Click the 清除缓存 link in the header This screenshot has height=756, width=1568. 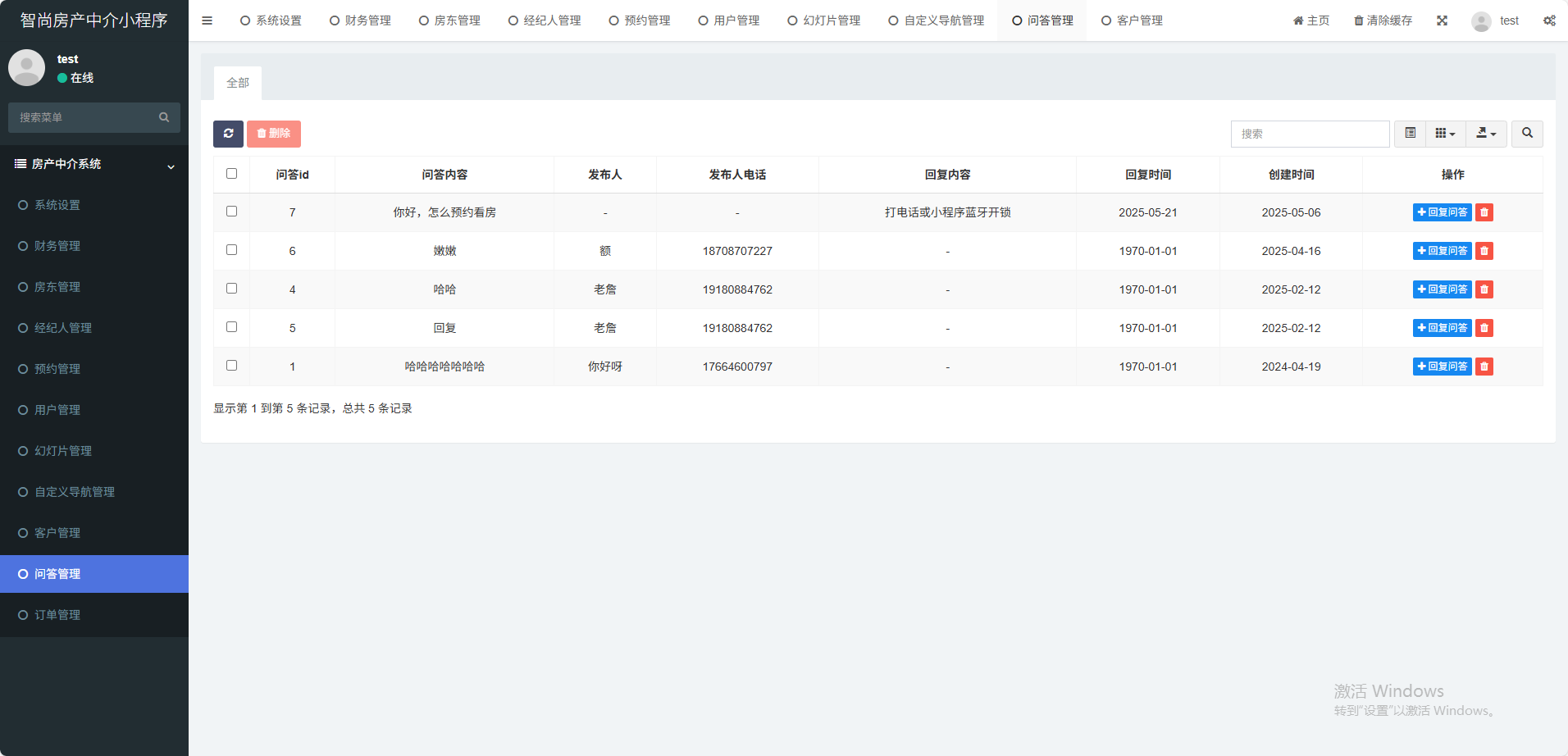pos(1383,20)
